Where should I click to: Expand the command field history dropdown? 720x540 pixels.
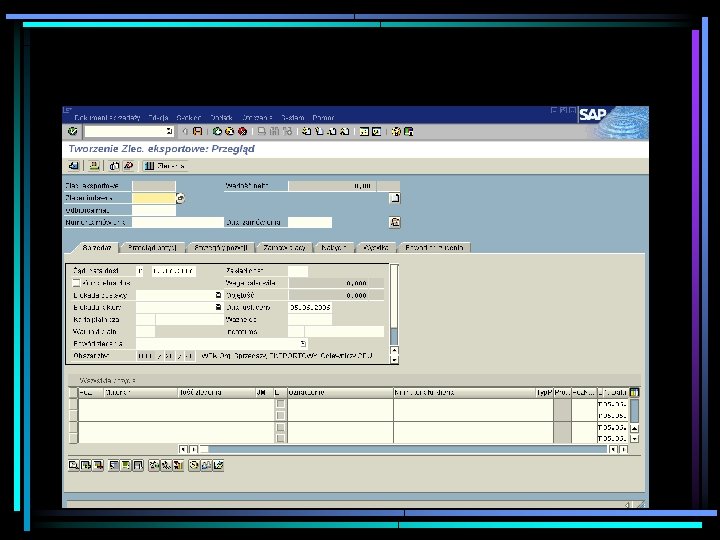[x=169, y=131]
